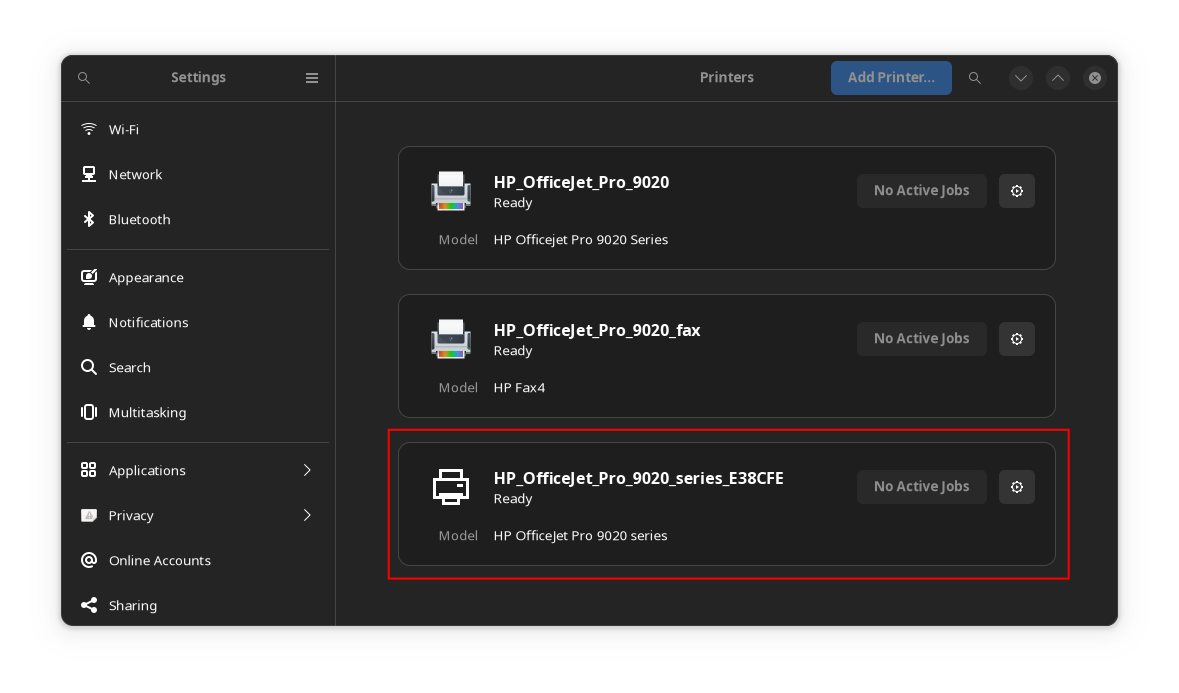Image resolution: width=1179 pixels, height=693 pixels.
Task: Click the Add Printer button
Action: tap(891, 77)
